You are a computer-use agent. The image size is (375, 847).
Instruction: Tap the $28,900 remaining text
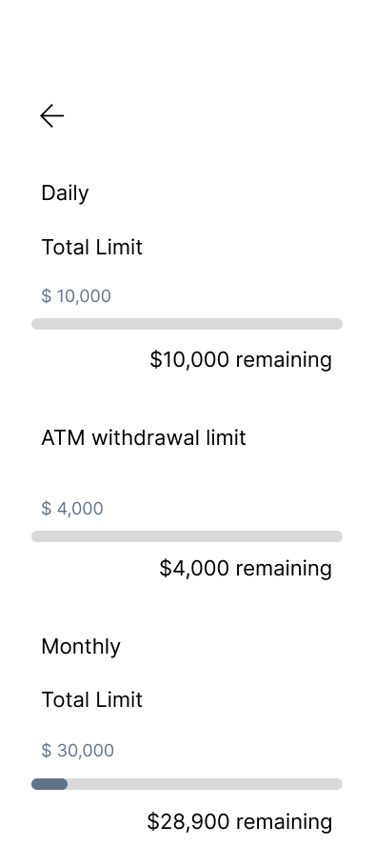click(240, 822)
